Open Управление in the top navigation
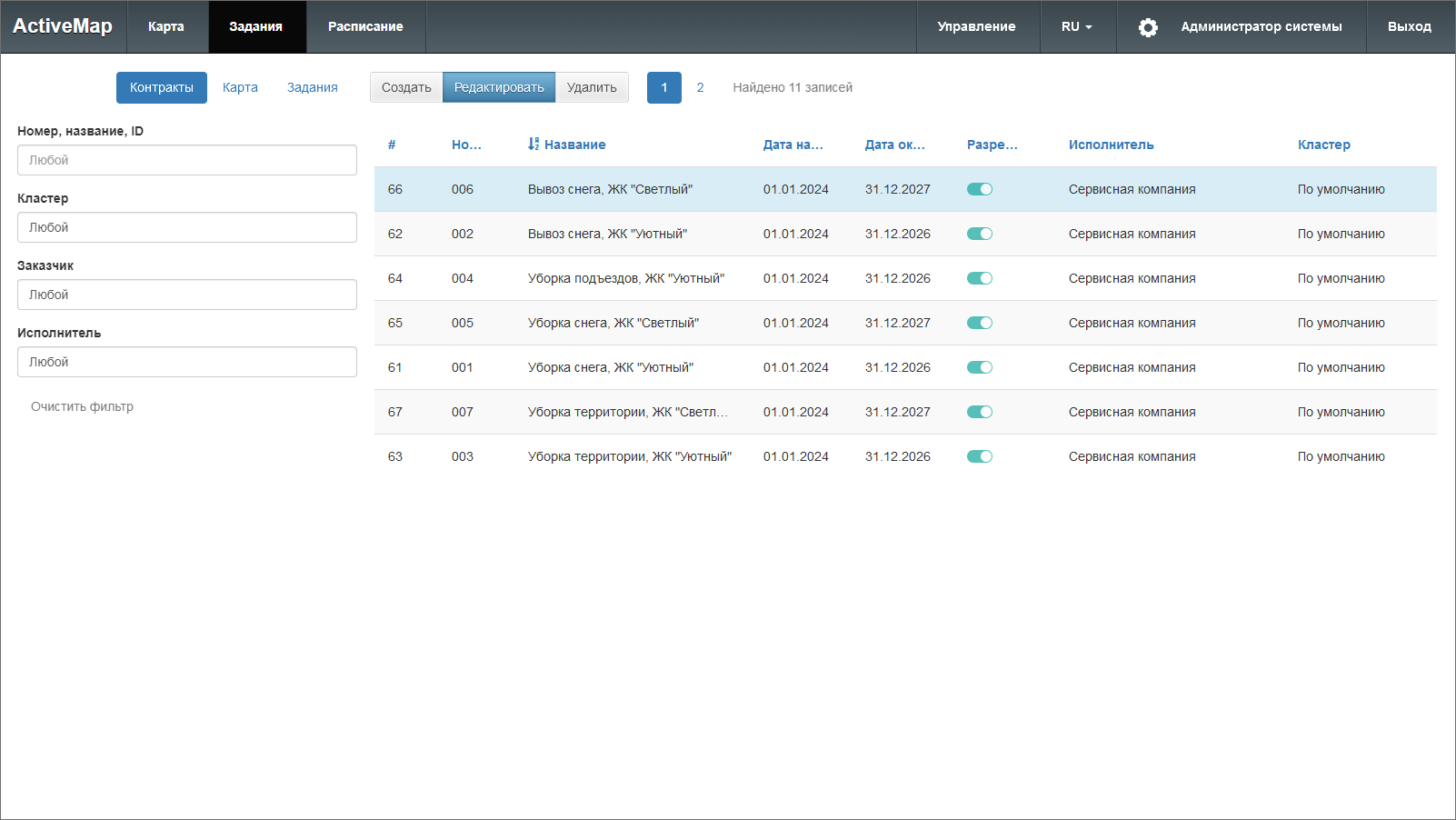Screen dimensions: 1456x820 (x=976, y=27)
